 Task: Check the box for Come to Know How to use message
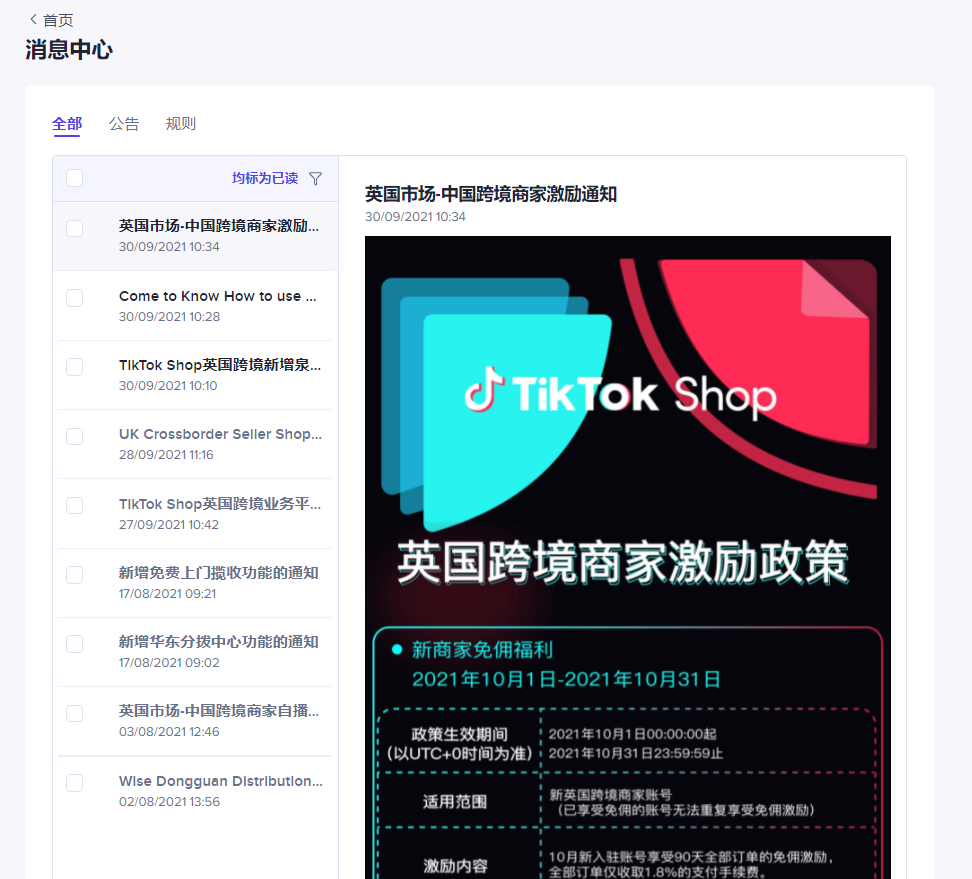74,298
